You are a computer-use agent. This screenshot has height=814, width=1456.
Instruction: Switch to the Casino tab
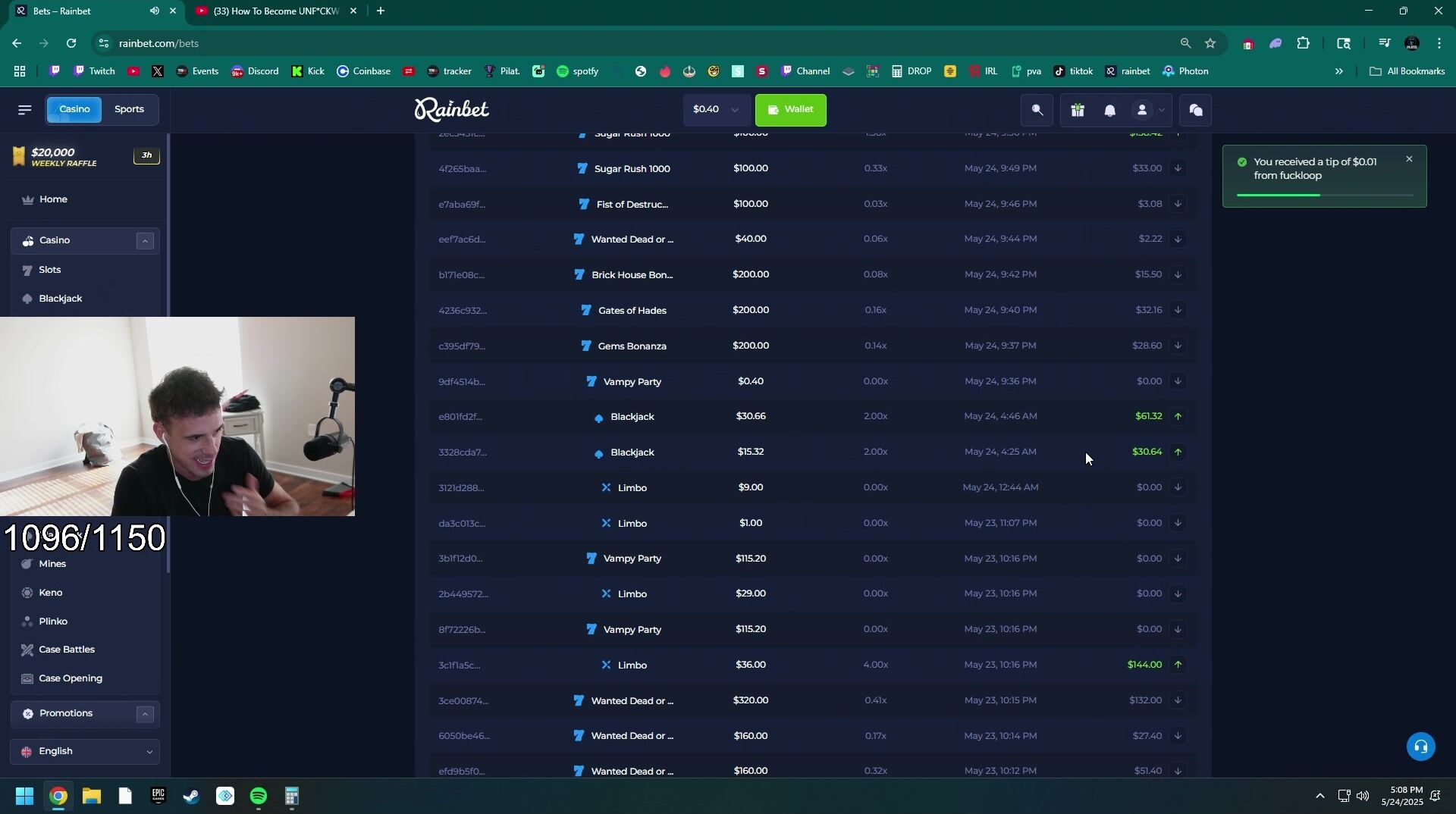[74, 109]
